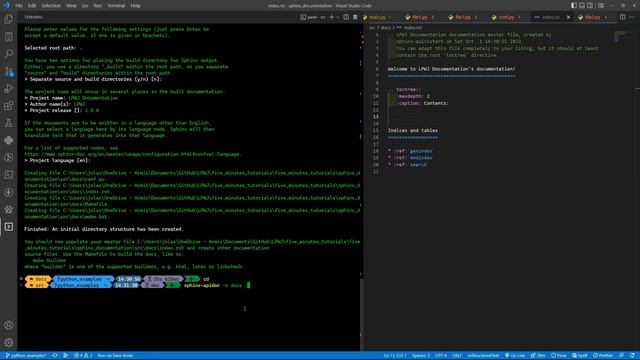Open the Python extension icon in sidebar
This screenshot has height=360, width=640.
[x=9, y=140]
